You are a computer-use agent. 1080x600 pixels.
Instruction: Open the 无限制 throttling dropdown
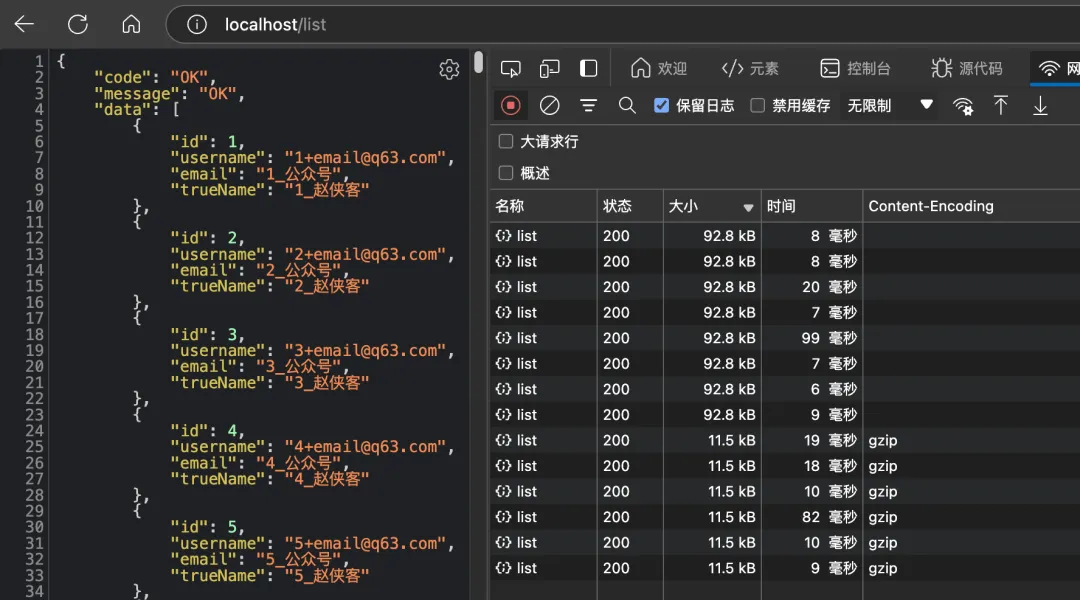(x=889, y=105)
